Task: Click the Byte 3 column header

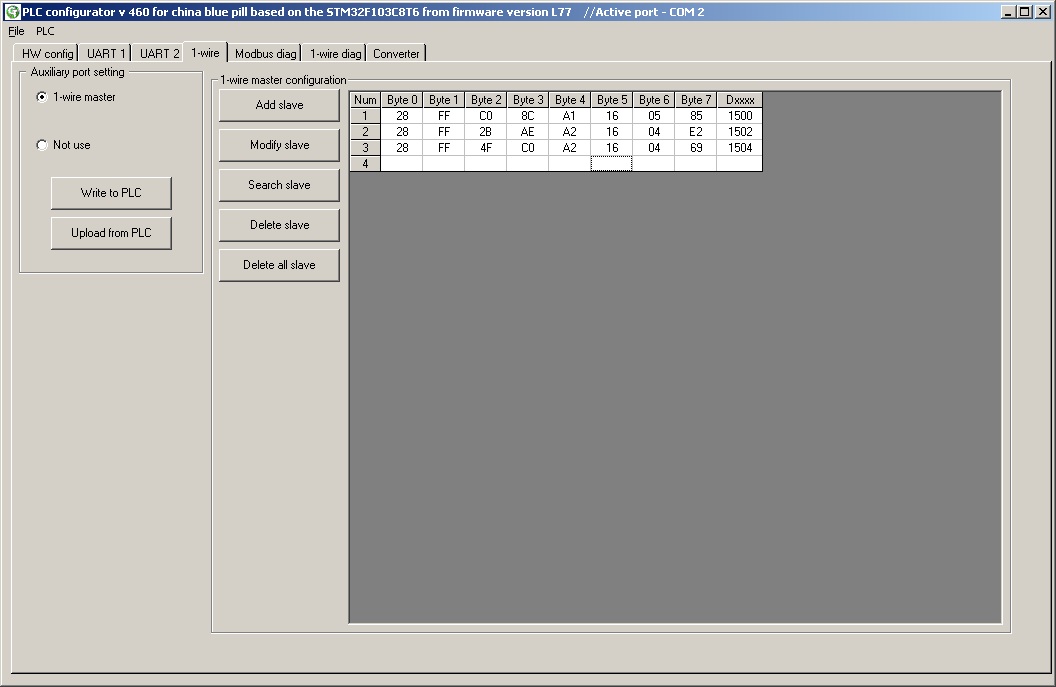Action: (x=527, y=100)
